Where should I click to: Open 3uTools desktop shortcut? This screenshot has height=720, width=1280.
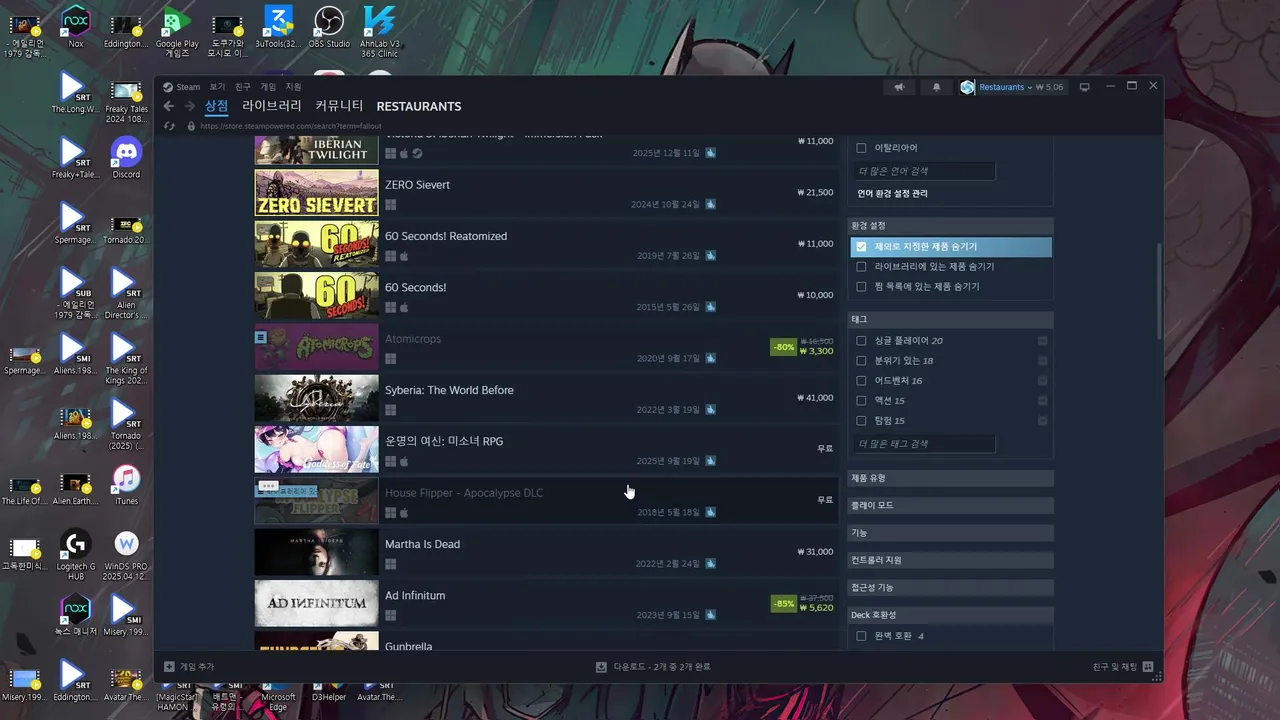pos(278,27)
